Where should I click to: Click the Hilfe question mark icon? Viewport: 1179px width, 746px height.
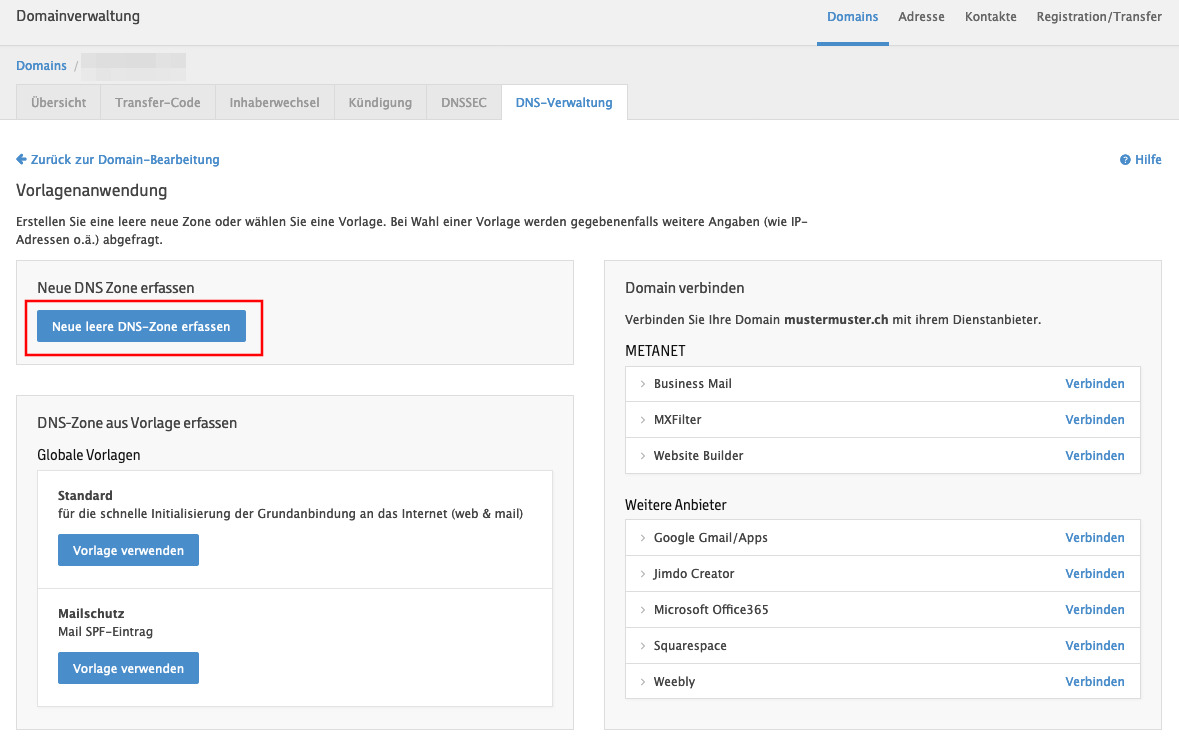pyautogui.click(x=1125, y=160)
